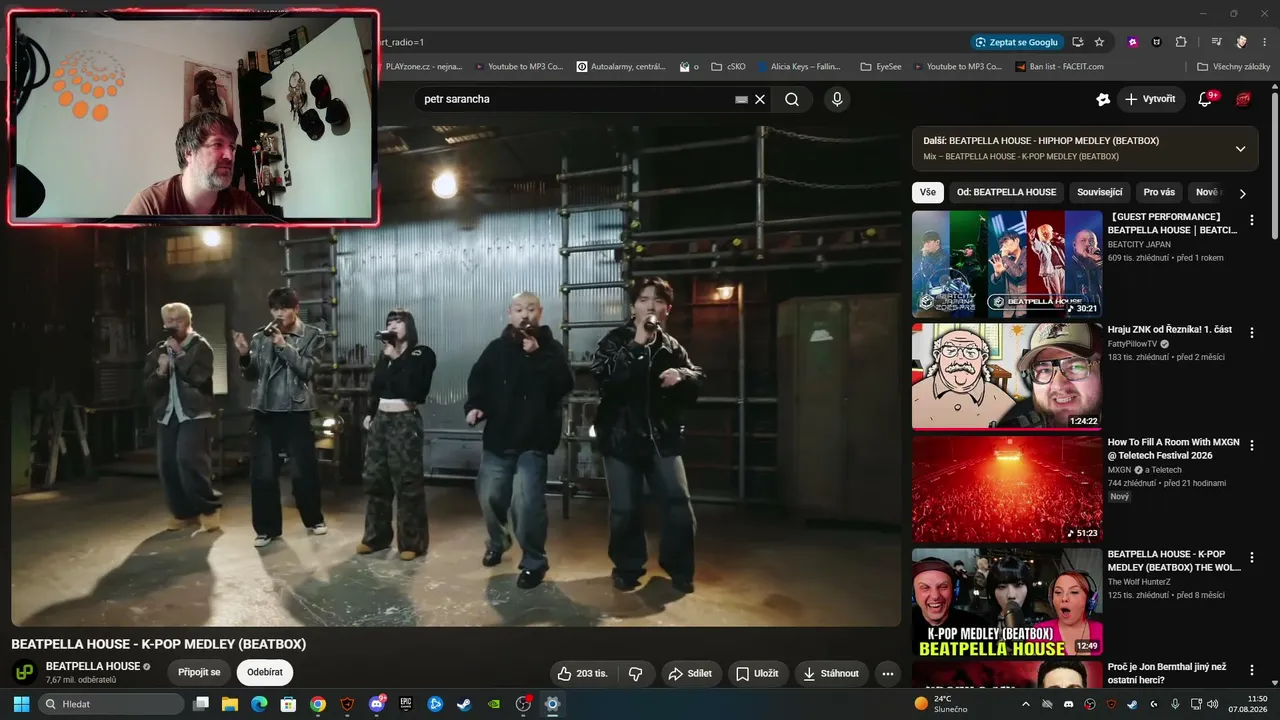Click the YouTube search magnifier button
Viewport: 1280px width, 720px height.
tap(792, 99)
